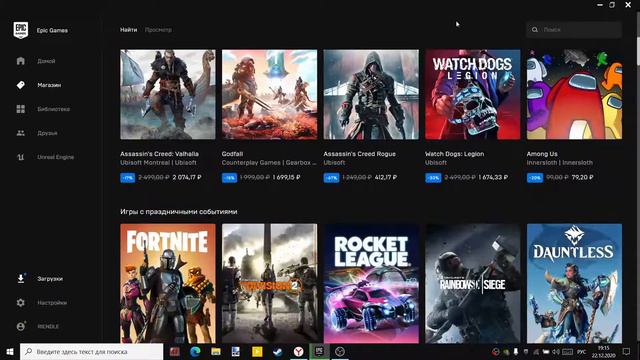Open the Dauntless cover art

(574, 283)
